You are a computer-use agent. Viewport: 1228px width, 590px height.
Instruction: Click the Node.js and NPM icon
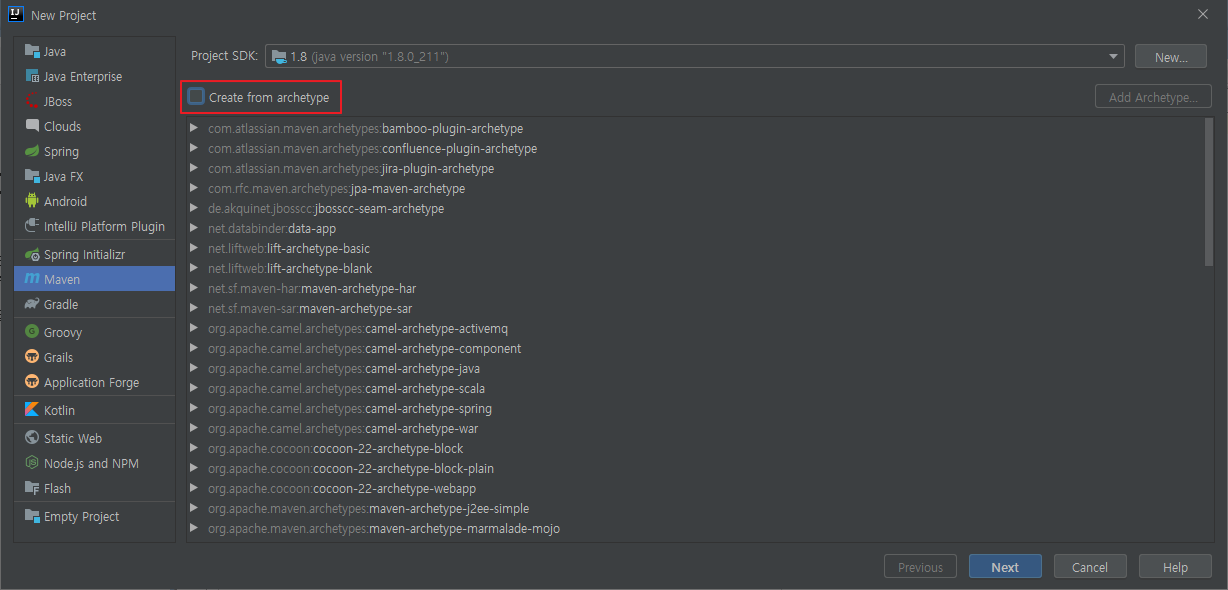(32, 463)
